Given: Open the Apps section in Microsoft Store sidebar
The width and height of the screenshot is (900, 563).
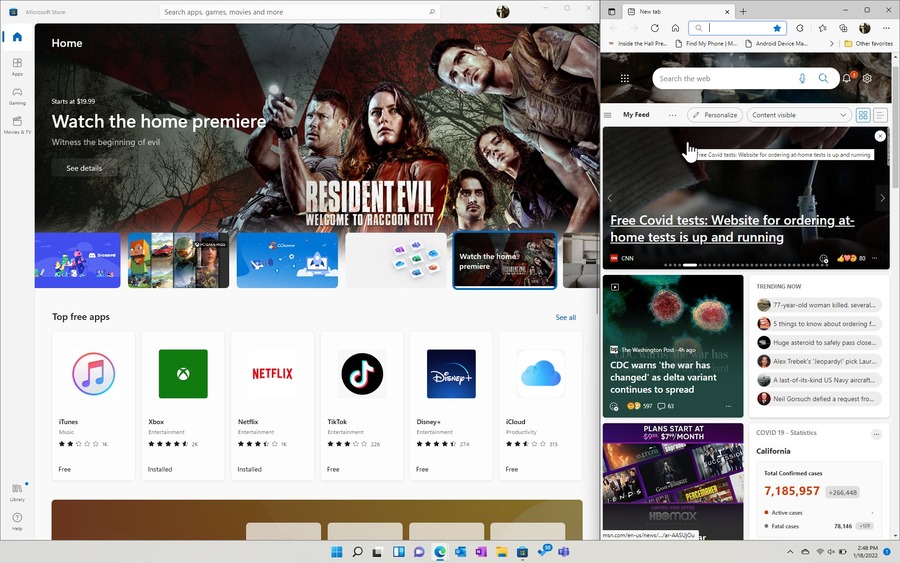Looking at the screenshot, I should coord(17,66).
